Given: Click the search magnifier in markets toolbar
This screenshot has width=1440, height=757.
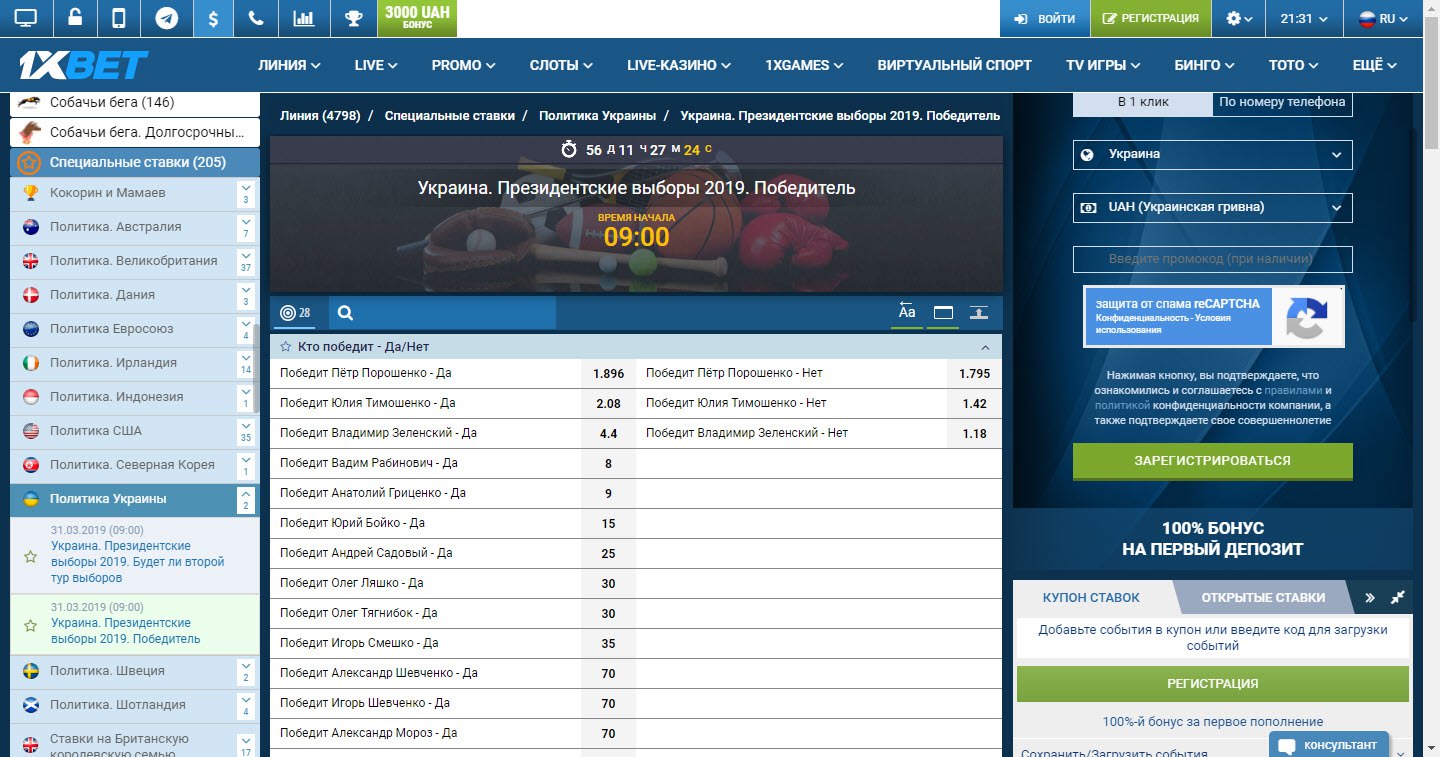Looking at the screenshot, I should [345, 313].
